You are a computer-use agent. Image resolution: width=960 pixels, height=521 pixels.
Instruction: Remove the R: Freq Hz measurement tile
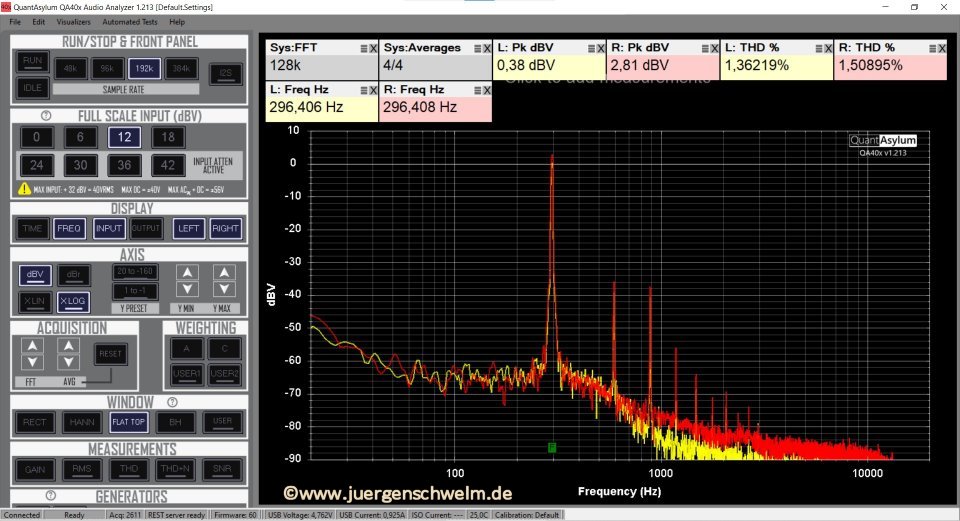tap(486, 90)
